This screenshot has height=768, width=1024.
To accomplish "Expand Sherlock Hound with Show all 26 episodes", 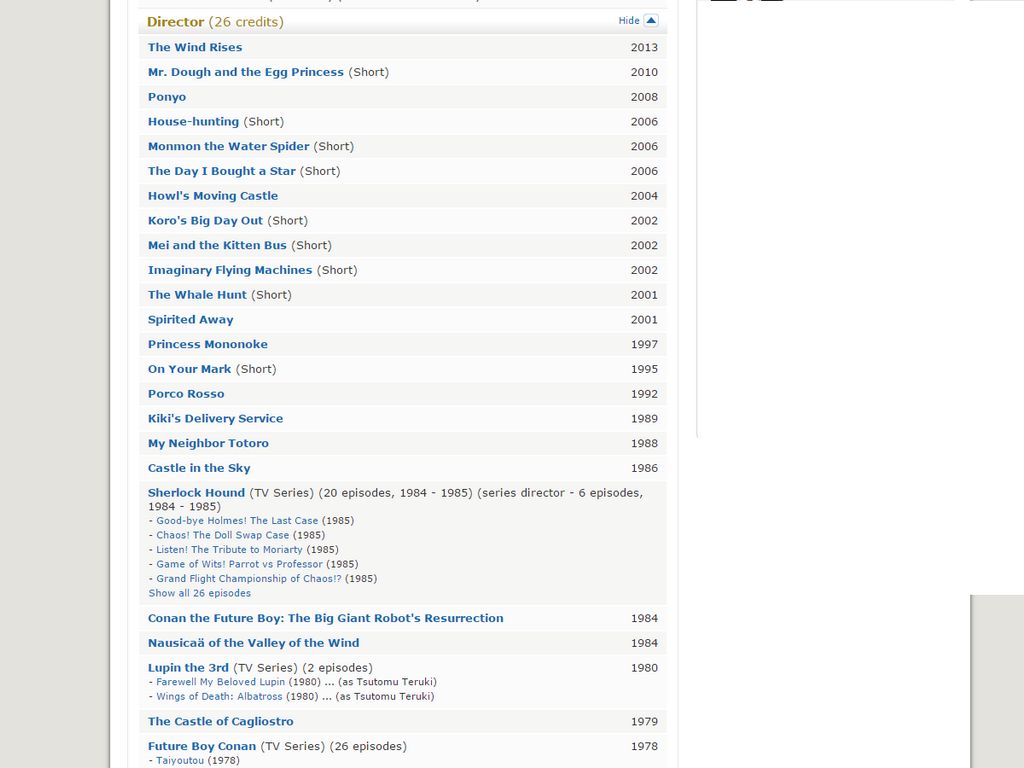I will [199, 593].
